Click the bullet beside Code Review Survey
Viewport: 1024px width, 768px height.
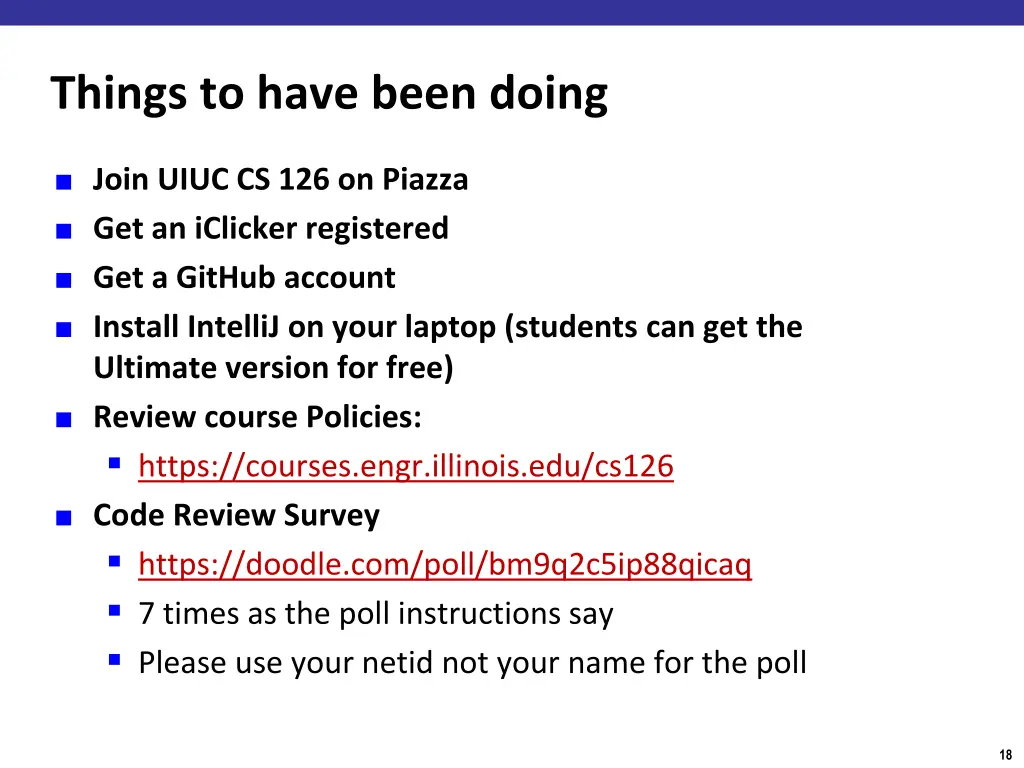point(63,518)
